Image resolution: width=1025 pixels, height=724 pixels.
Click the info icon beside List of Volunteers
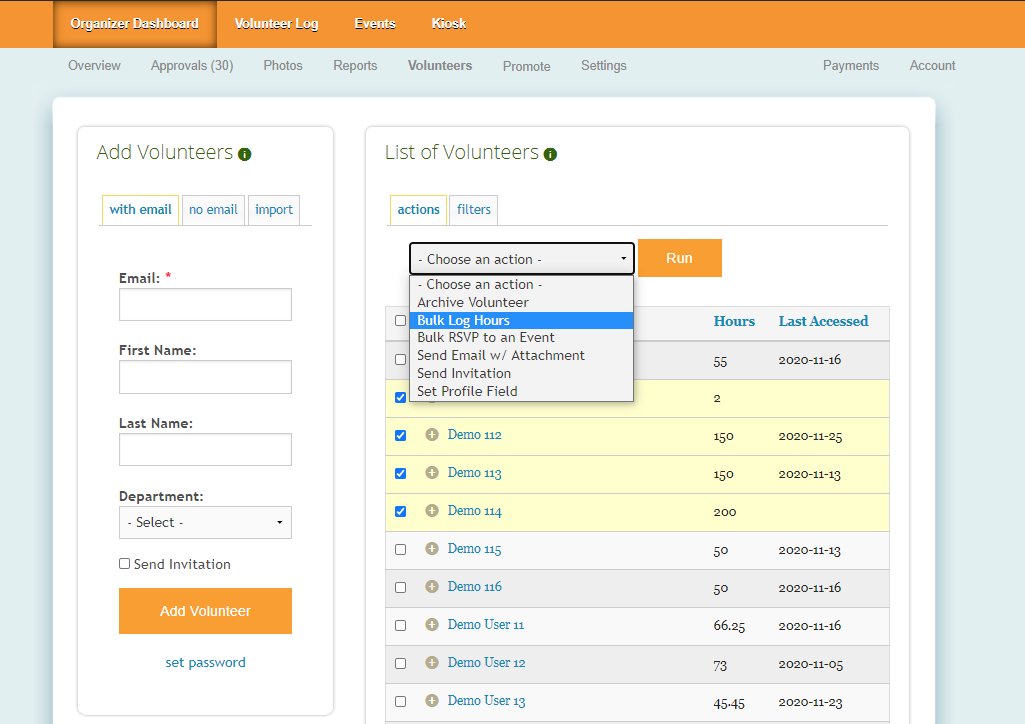tap(550, 155)
